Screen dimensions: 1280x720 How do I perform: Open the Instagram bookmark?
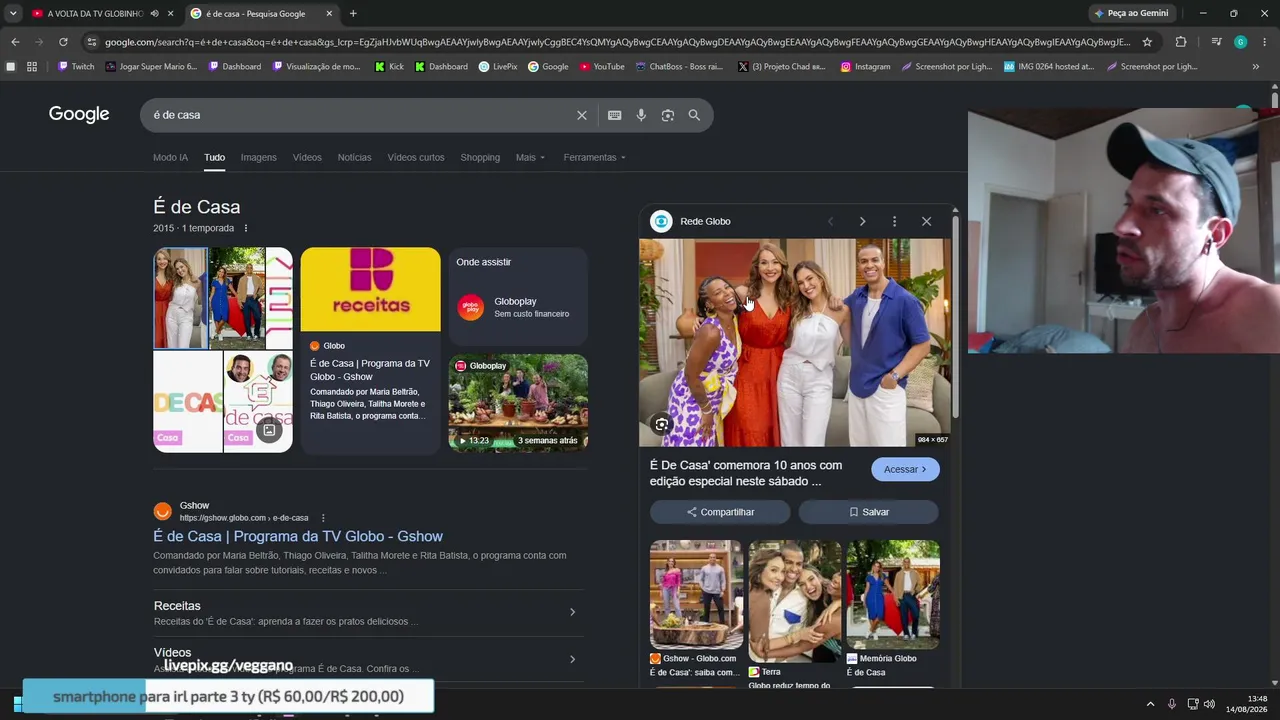866,67
